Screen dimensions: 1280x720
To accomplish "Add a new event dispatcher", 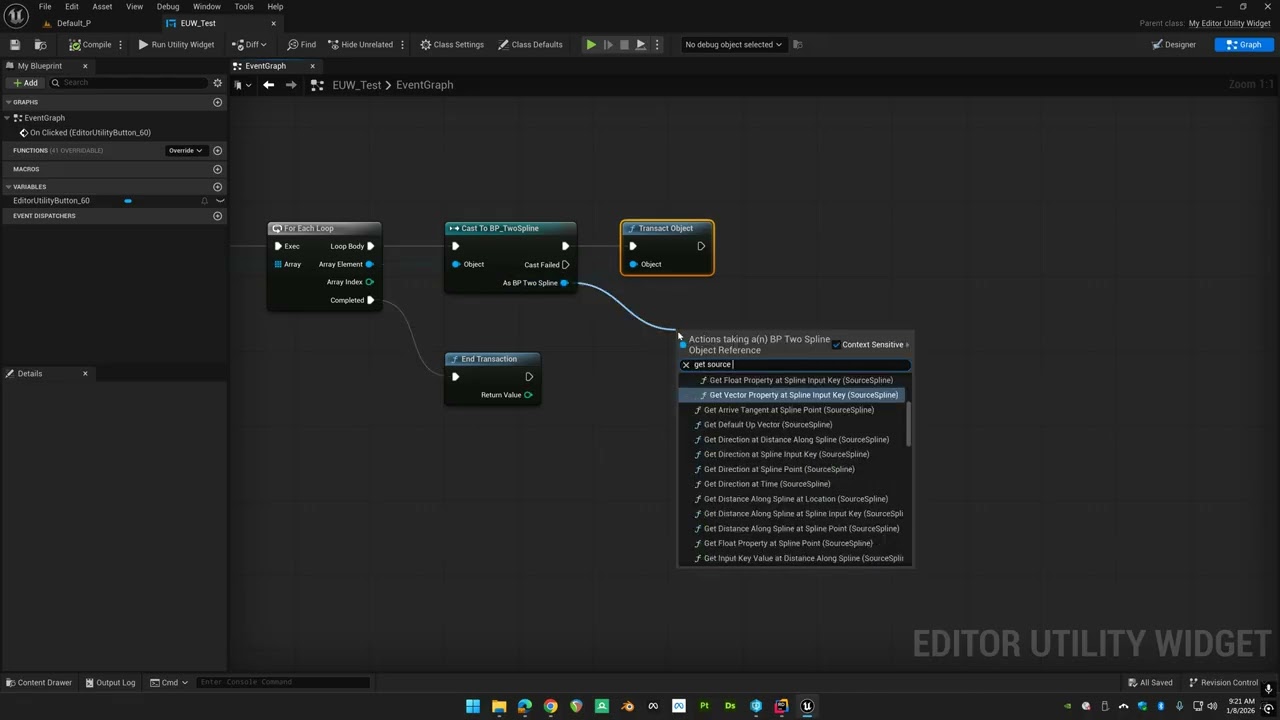I will tap(217, 216).
